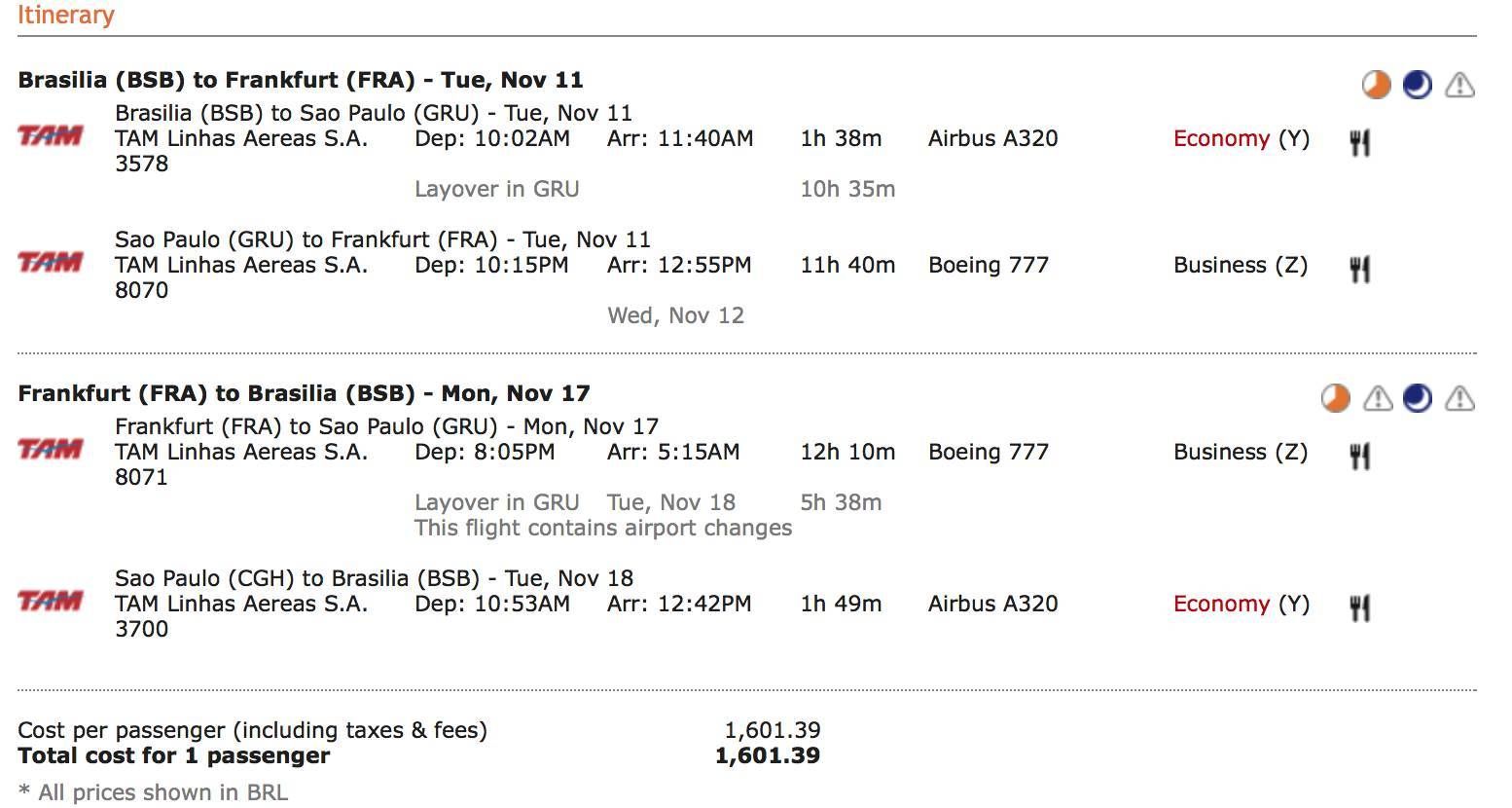Image resolution: width=1512 pixels, height=808 pixels.
Task: Click the orange daytime icon on return trip
Action: (1335, 398)
